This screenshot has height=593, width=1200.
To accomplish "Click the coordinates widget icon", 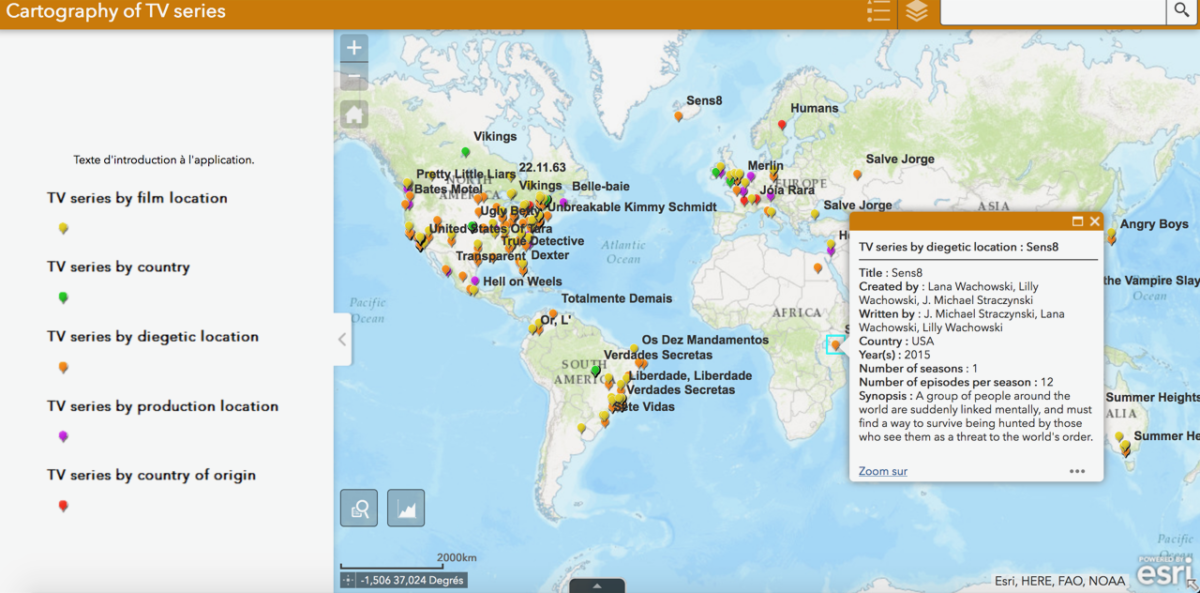I will tap(347, 580).
